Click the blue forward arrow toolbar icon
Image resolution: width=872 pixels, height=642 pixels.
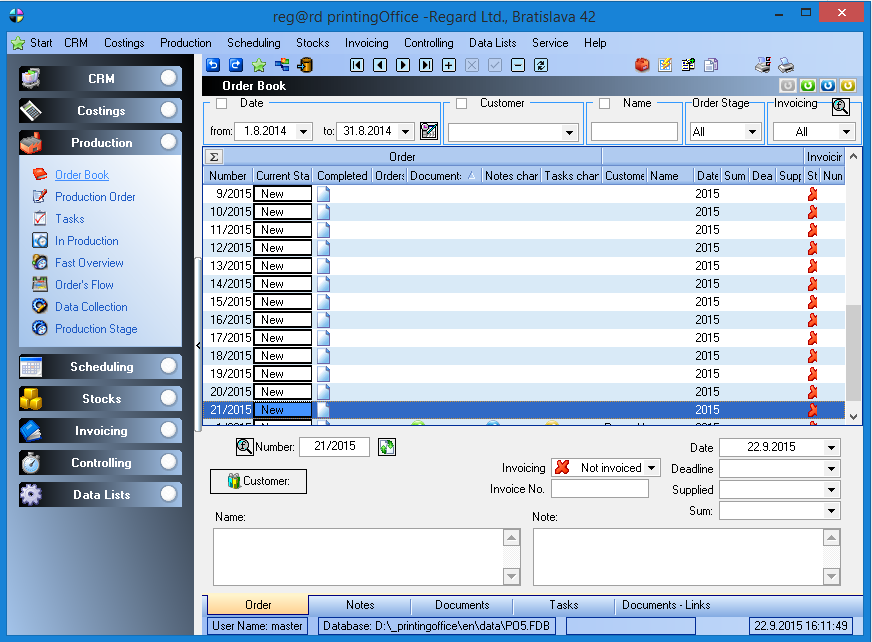tap(236, 65)
